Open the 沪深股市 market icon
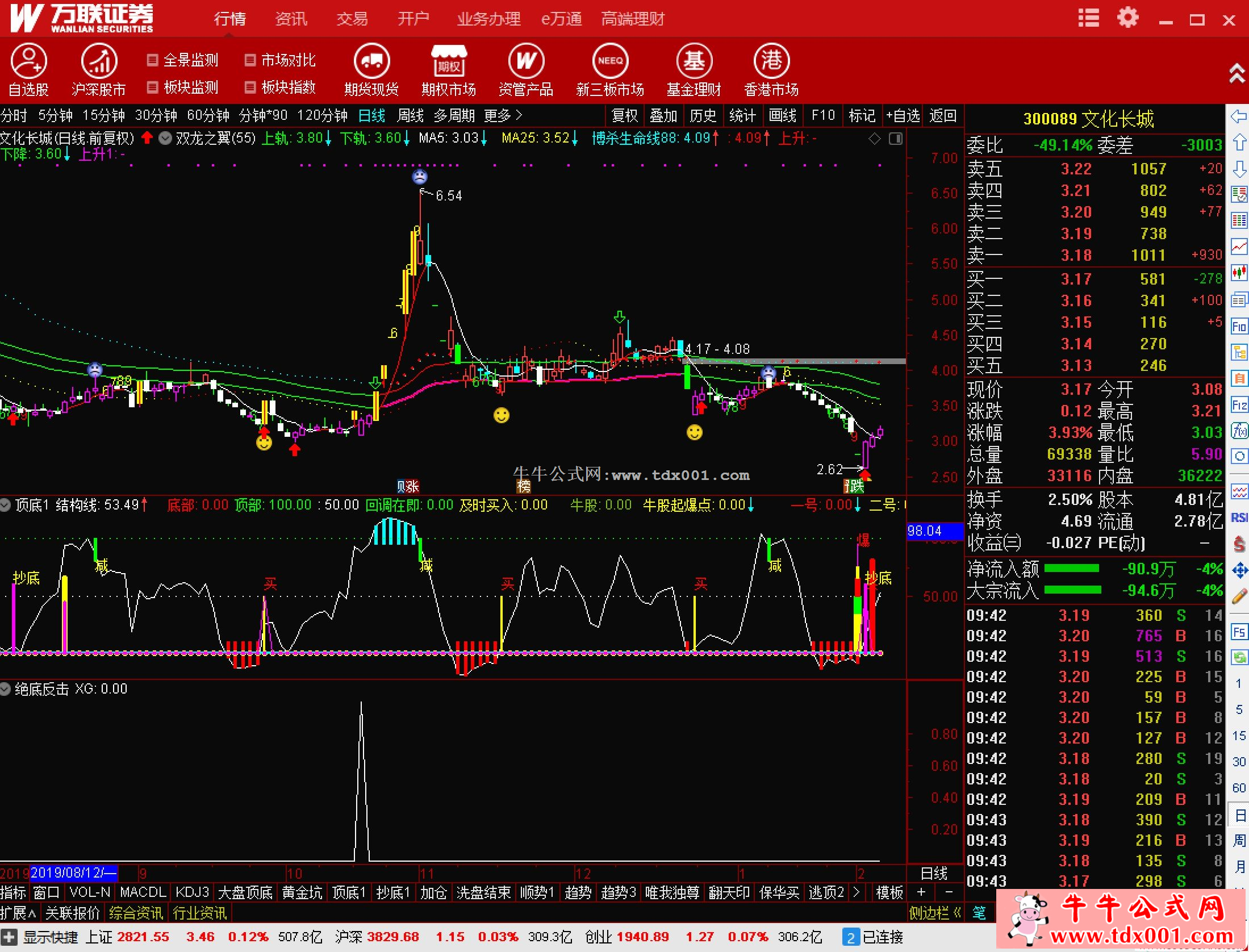The image size is (1249, 952). point(99,69)
